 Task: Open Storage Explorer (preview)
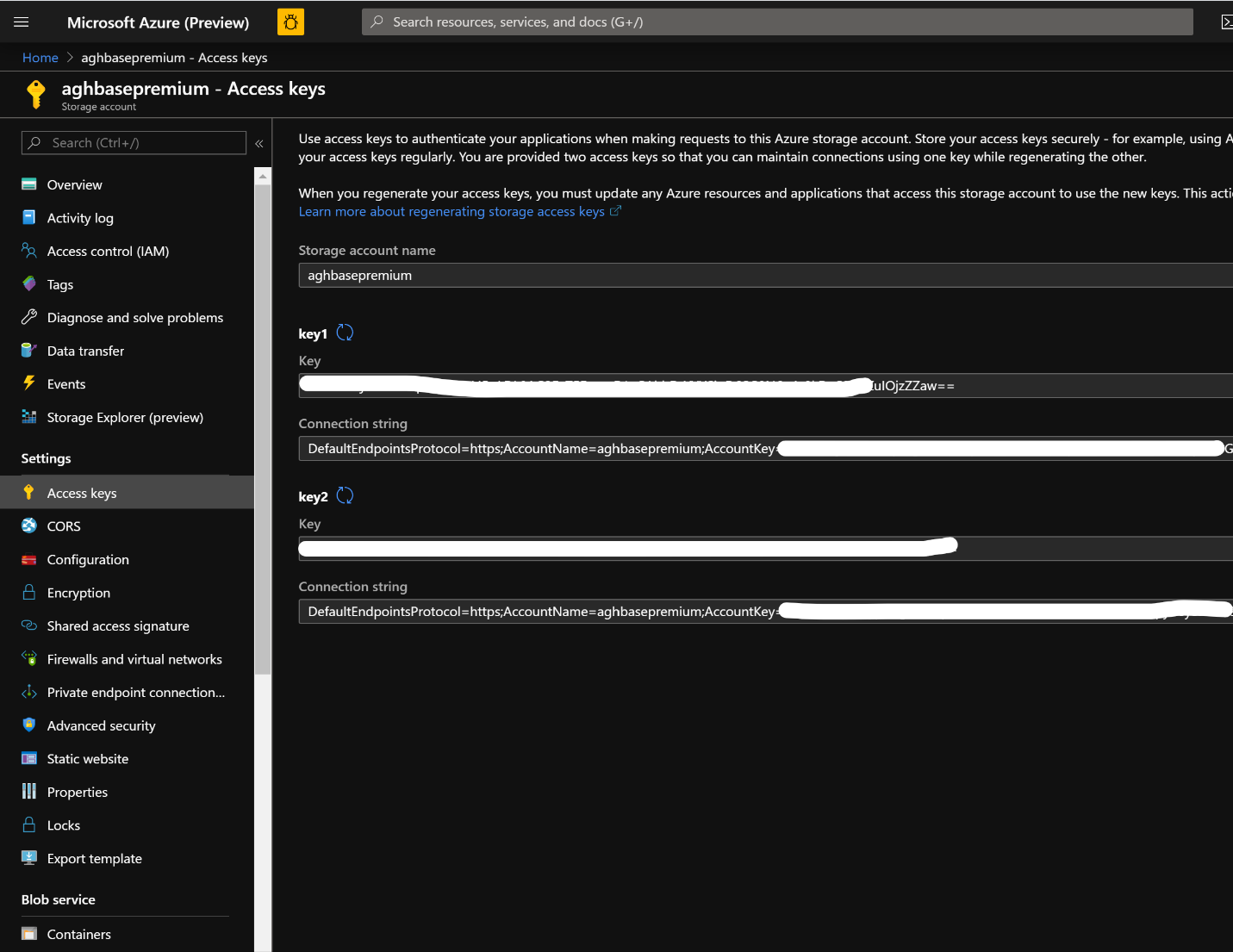tap(127, 417)
